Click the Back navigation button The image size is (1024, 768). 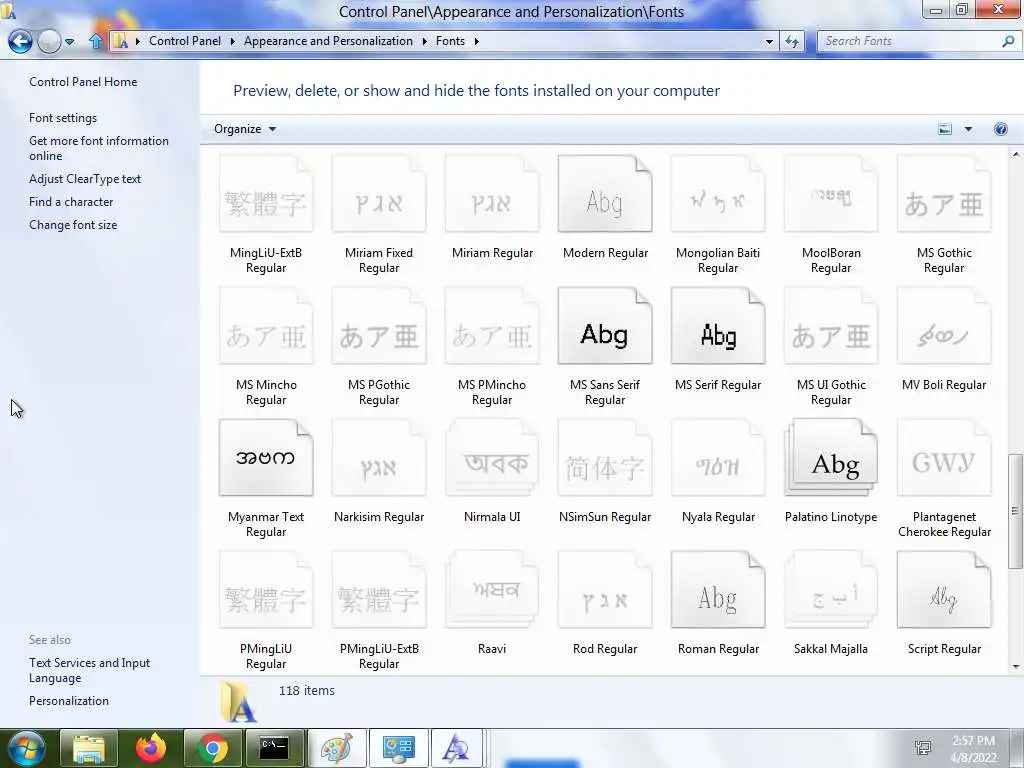point(20,41)
